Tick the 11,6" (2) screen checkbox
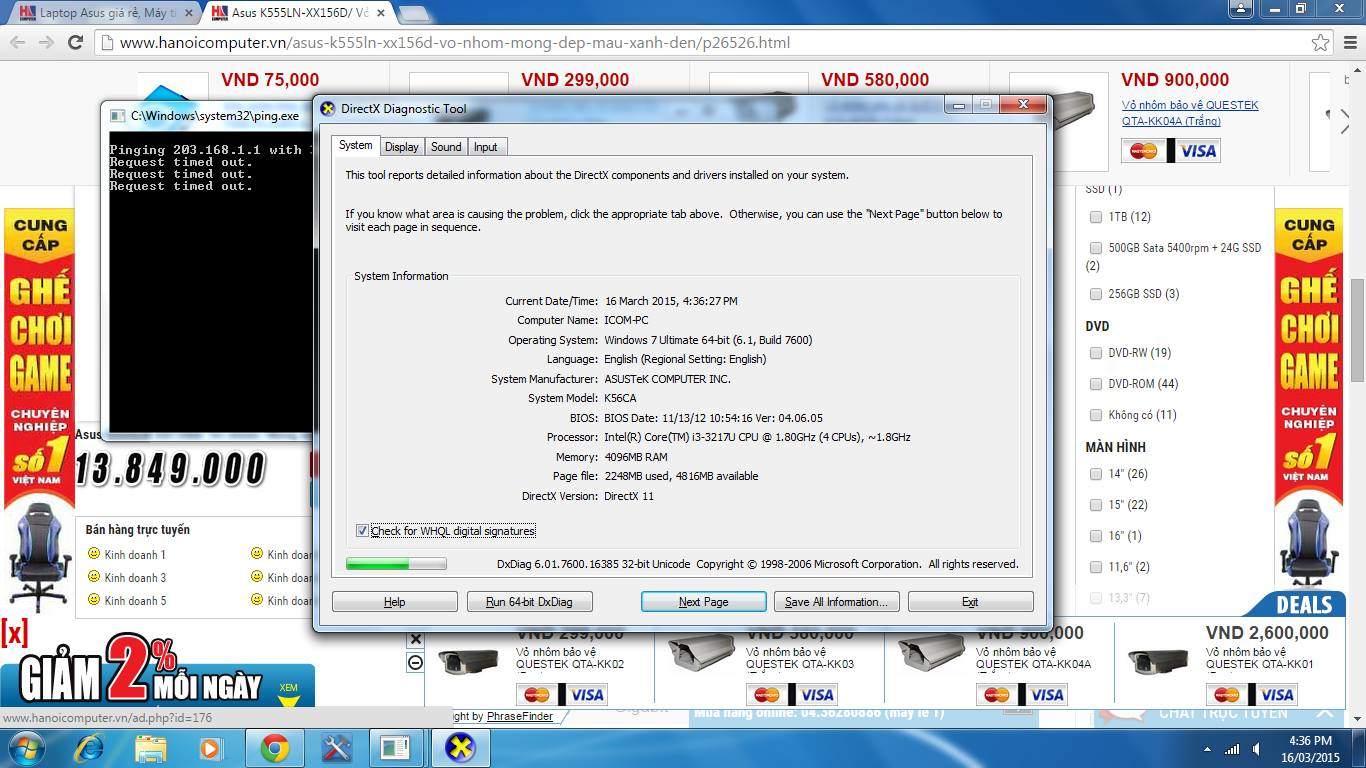The height and width of the screenshot is (768, 1366). pyautogui.click(x=1095, y=567)
